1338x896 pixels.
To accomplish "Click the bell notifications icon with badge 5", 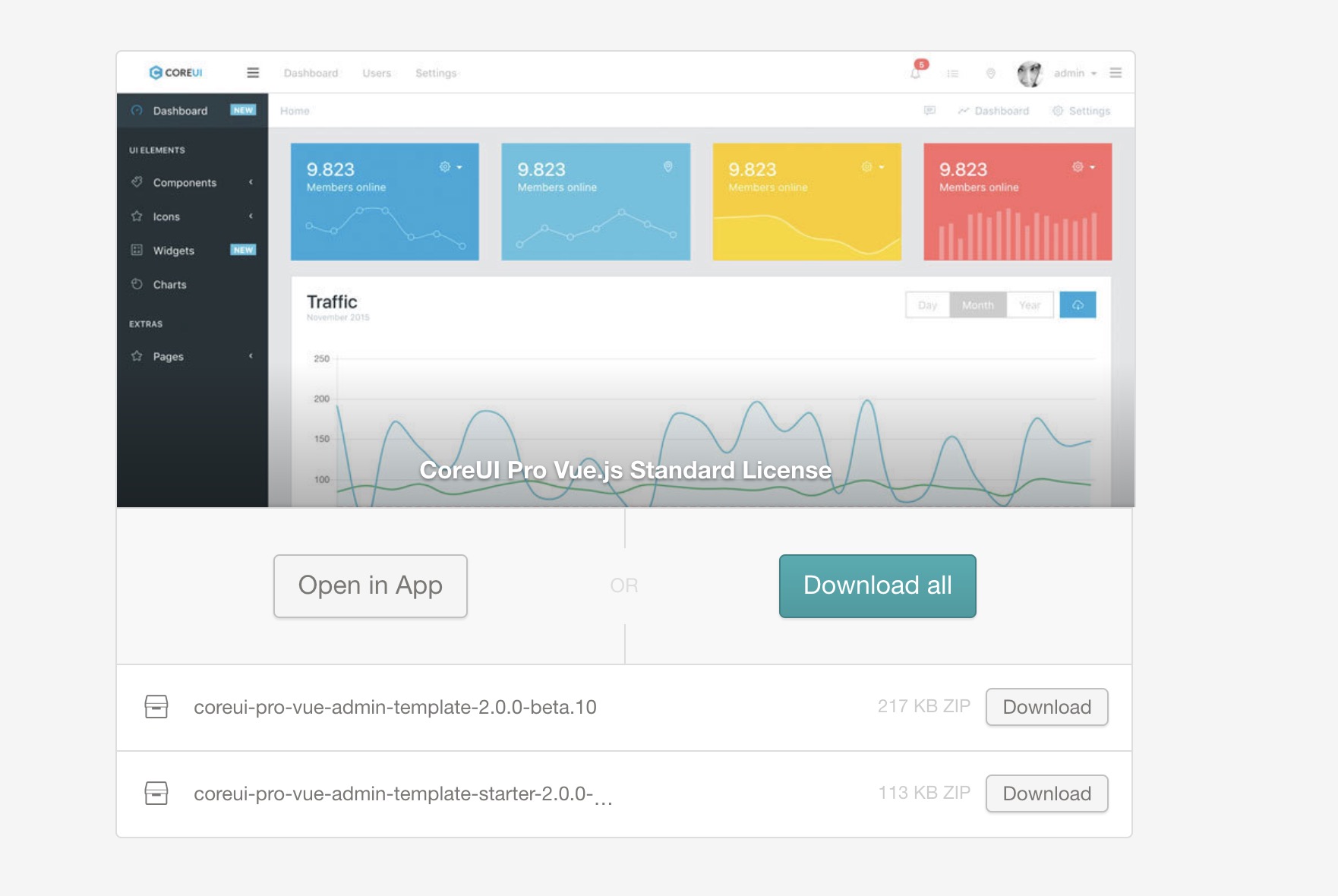I will [x=915, y=74].
